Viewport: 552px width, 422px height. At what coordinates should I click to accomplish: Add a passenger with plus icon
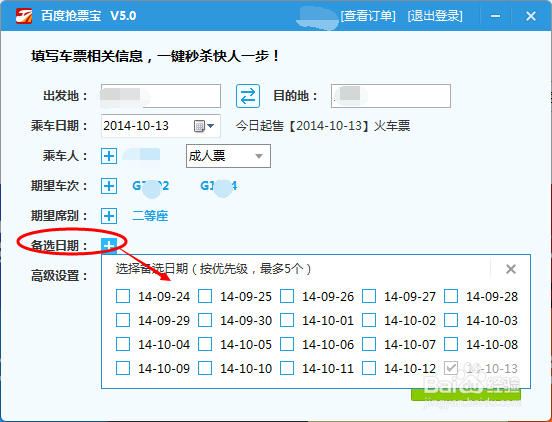pos(109,156)
